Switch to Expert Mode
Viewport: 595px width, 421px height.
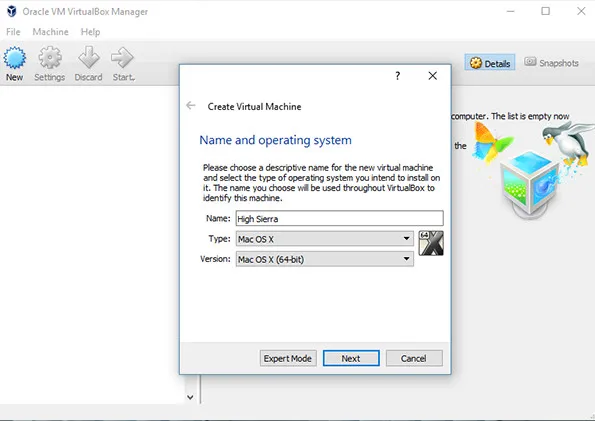pos(288,358)
